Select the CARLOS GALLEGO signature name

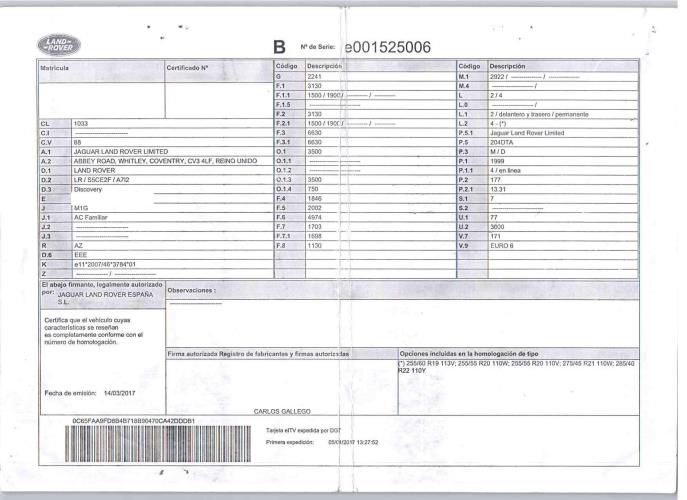[x=282, y=411]
